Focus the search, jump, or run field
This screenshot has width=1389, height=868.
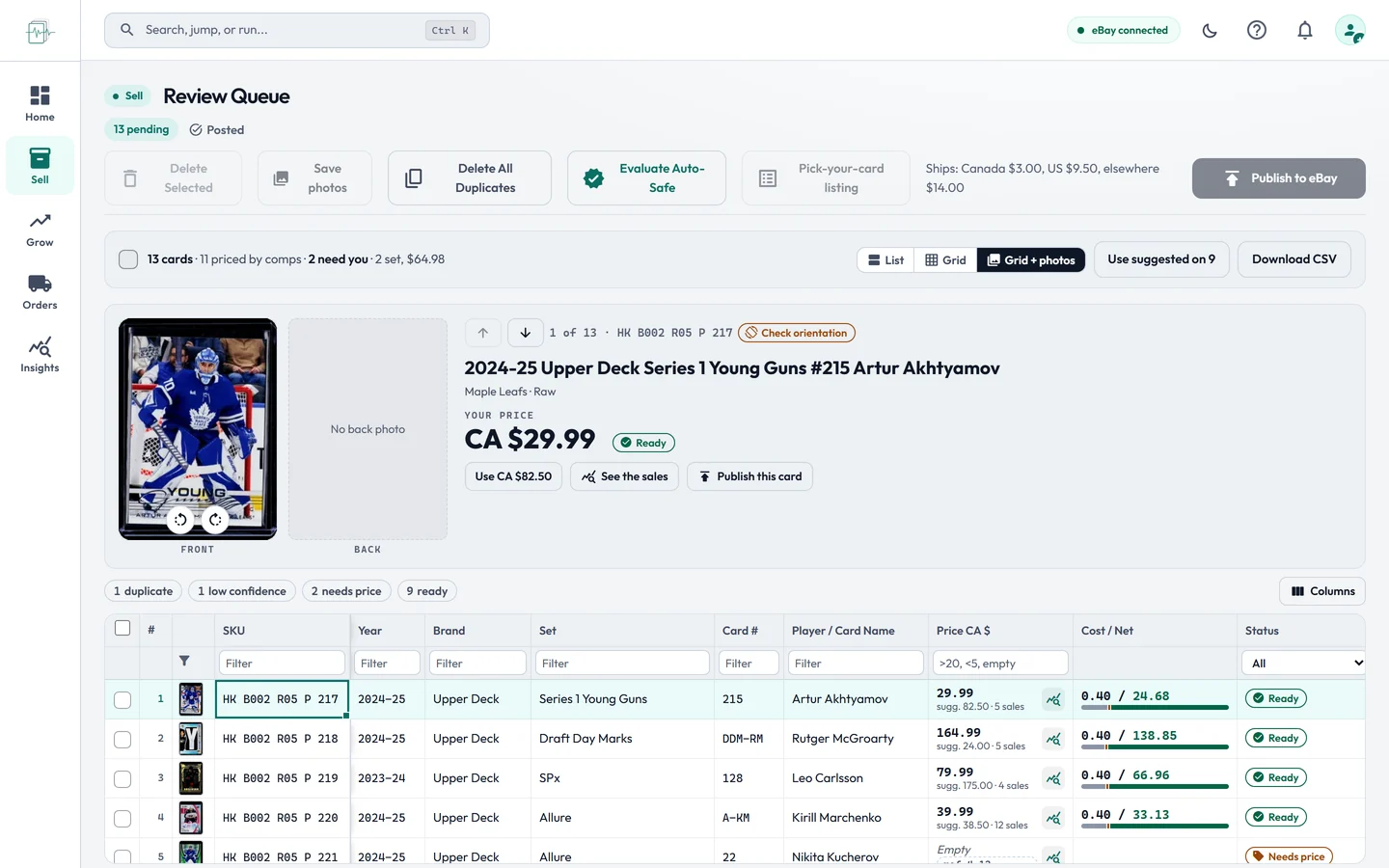297,30
